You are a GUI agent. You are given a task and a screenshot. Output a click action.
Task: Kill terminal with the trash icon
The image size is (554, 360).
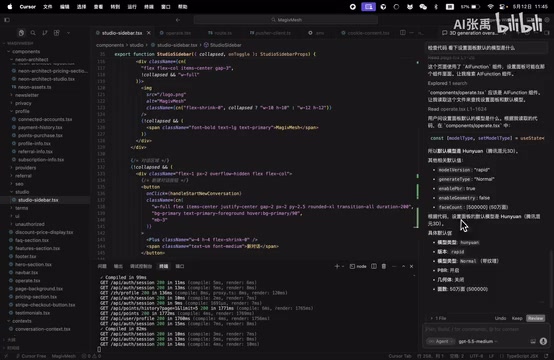(x=384, y=266)
